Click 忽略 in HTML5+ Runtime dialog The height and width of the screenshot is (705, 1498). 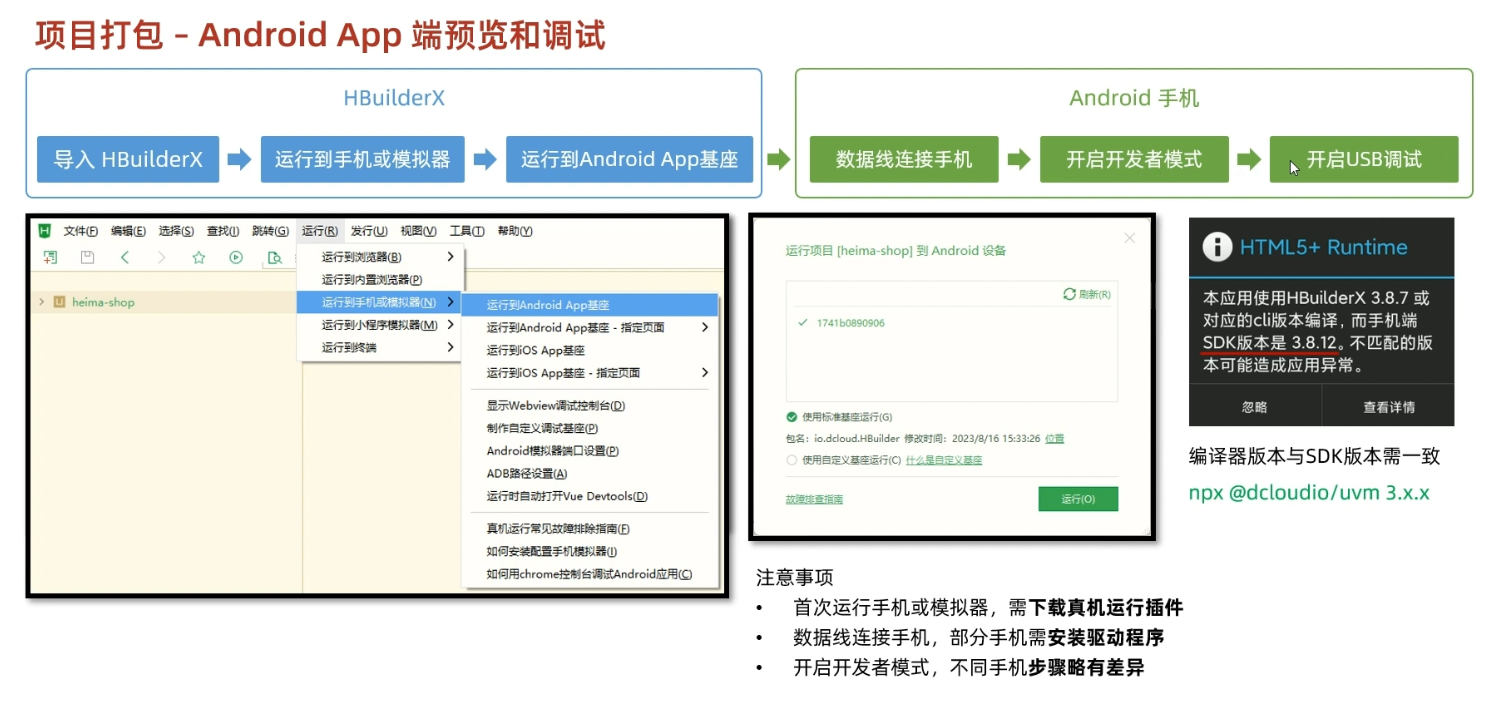1254,407
